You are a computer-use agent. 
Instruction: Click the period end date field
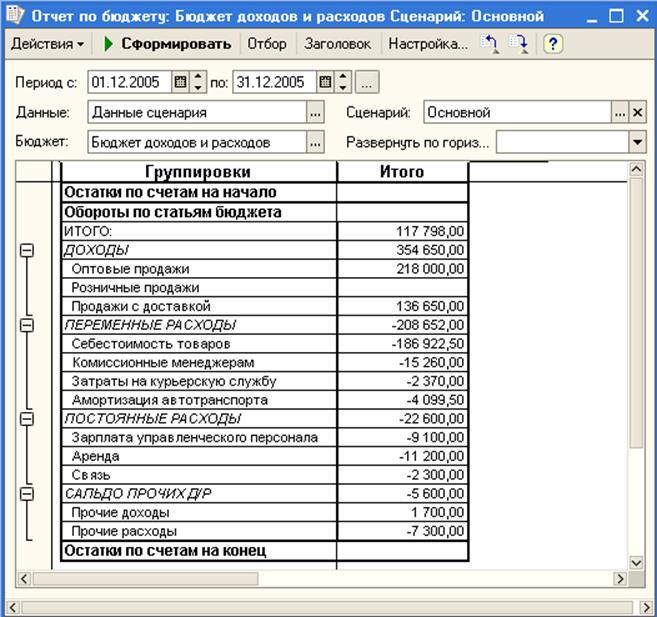pyautogui.click(x=274, y=82)
